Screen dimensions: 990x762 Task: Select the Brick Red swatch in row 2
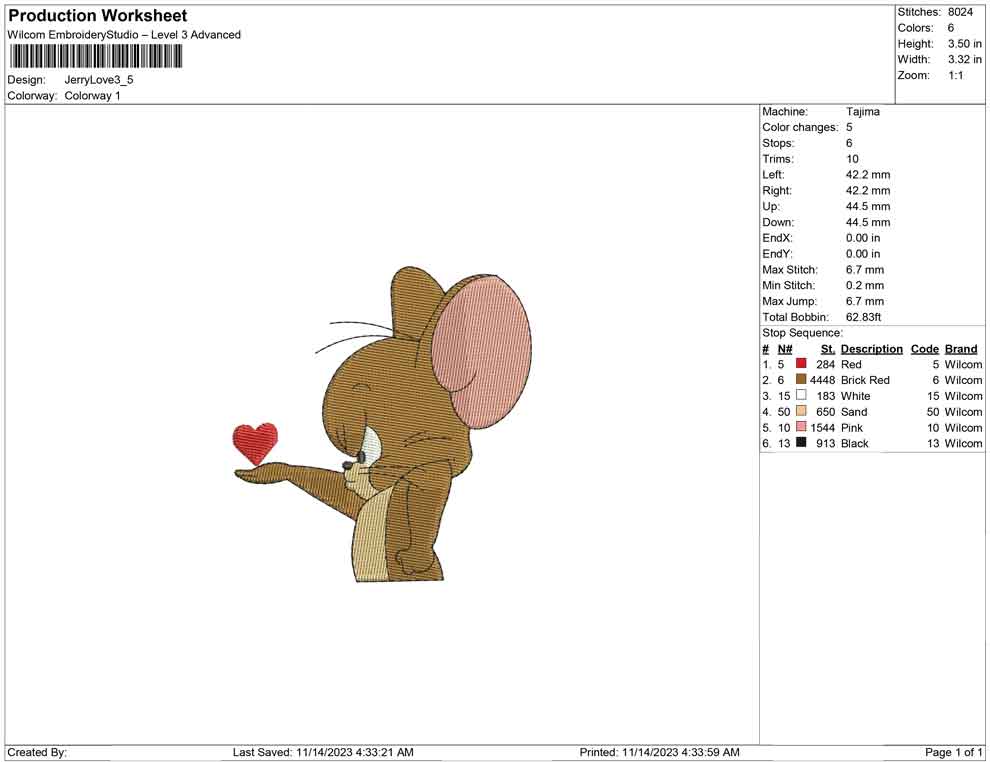(x=799, y=380)
